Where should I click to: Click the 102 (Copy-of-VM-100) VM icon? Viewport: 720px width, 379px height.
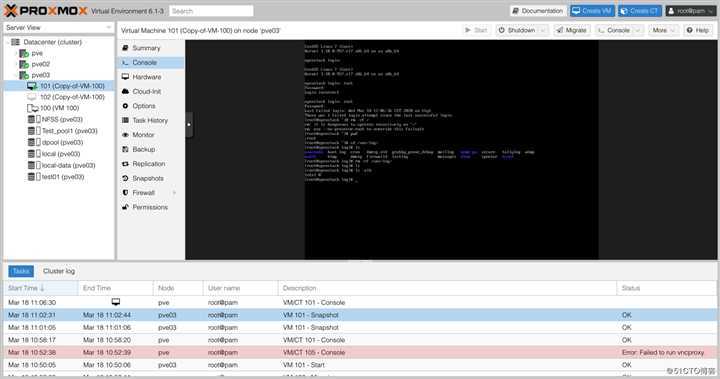pyautogui.click(x=32, y=97)
